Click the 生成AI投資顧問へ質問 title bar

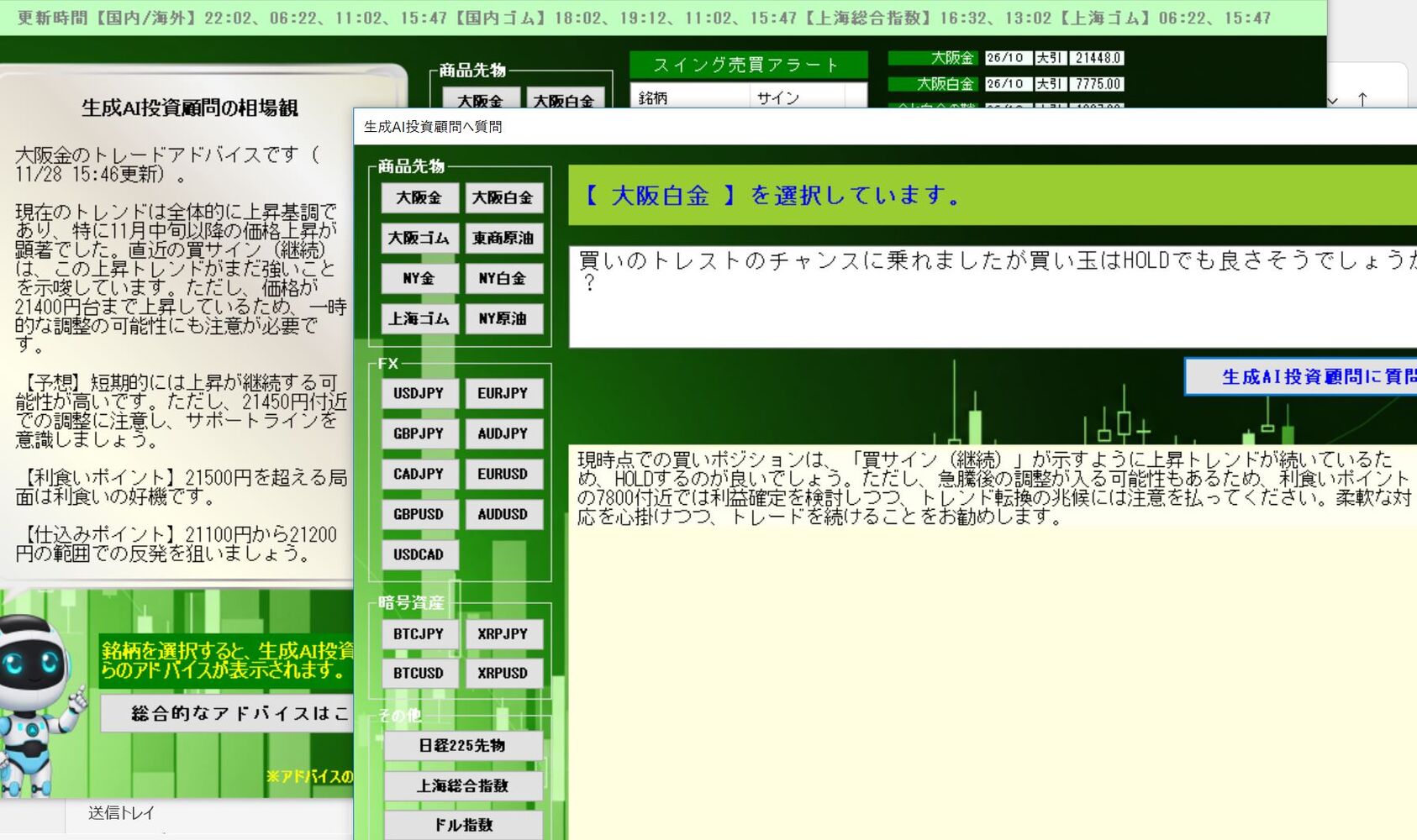coord(885,127)
